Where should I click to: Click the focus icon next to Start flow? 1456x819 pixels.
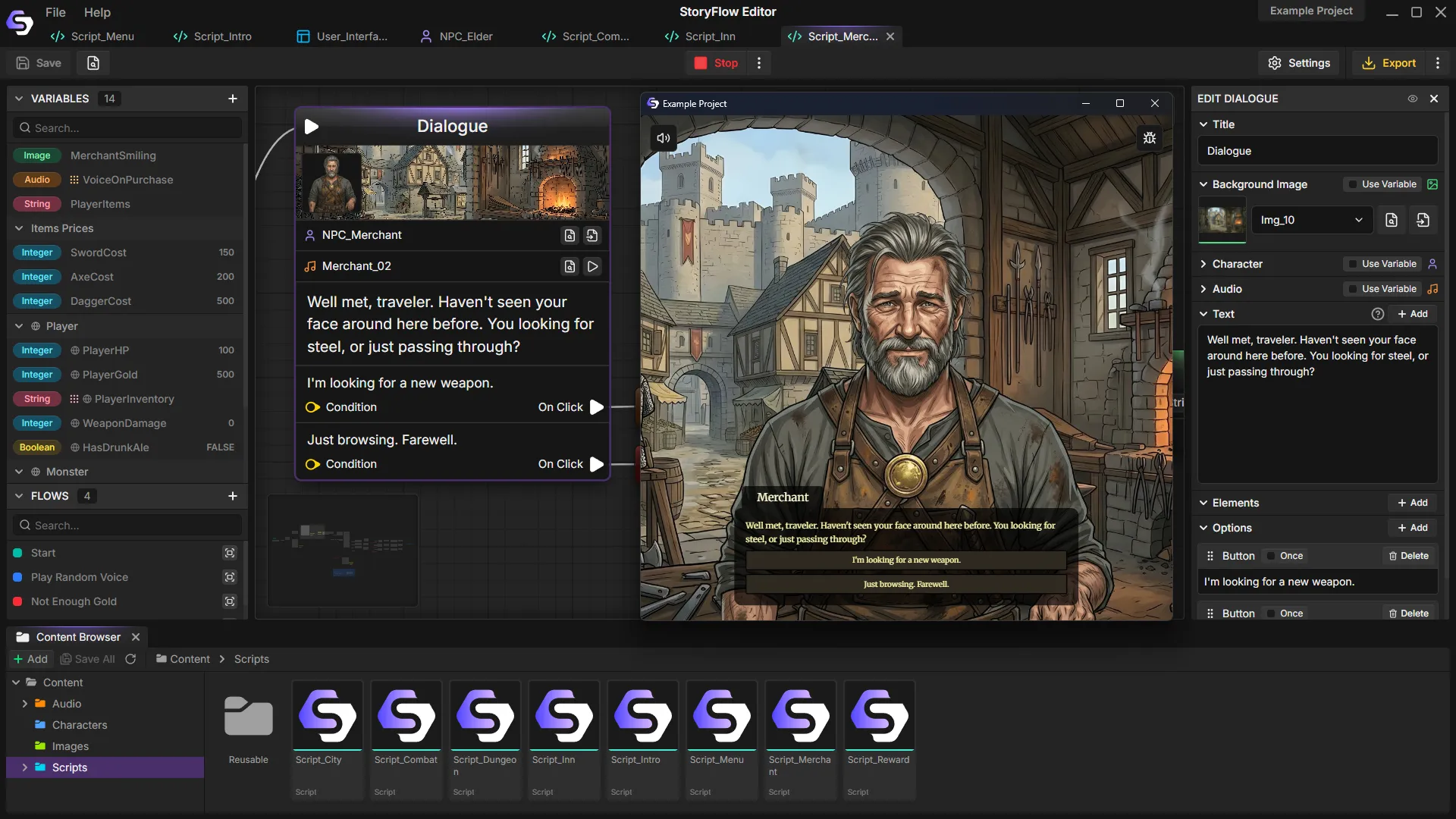[230, 553]
